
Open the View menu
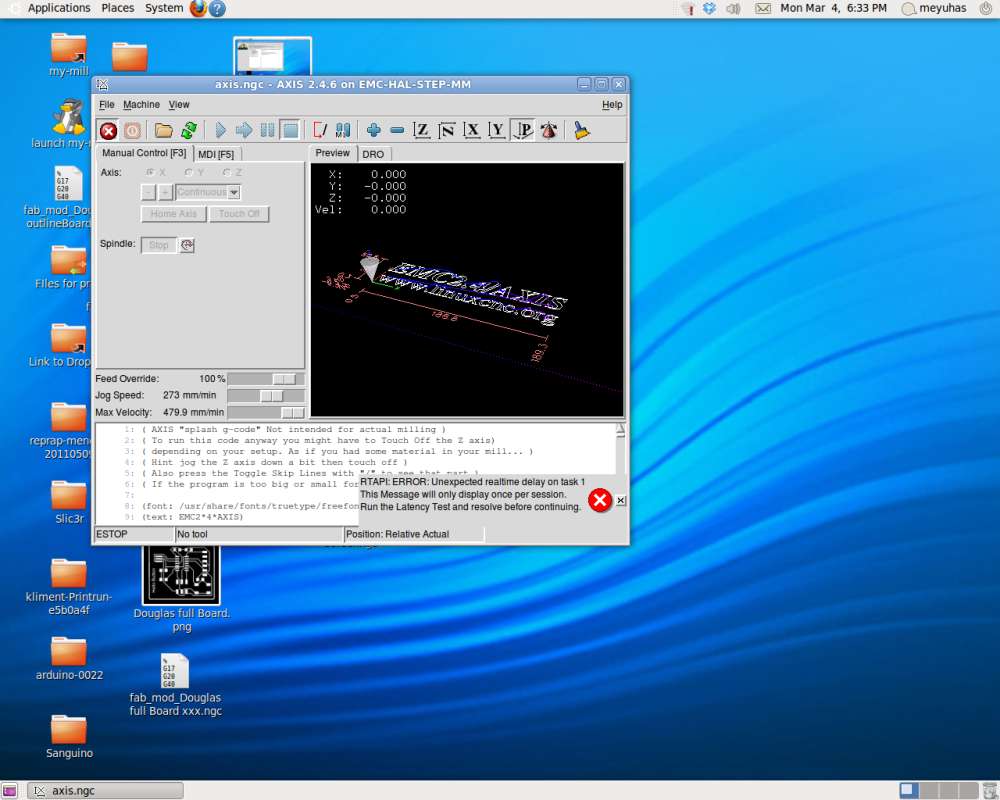coord(179,105)
